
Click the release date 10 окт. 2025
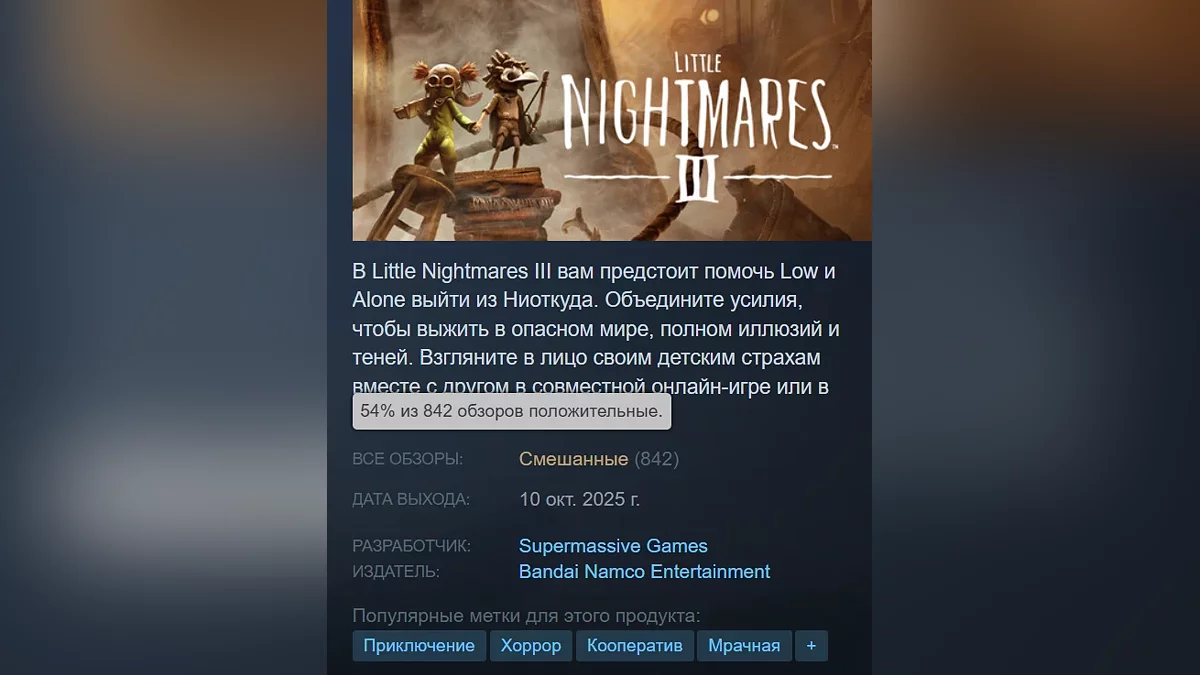click(580, 499)
